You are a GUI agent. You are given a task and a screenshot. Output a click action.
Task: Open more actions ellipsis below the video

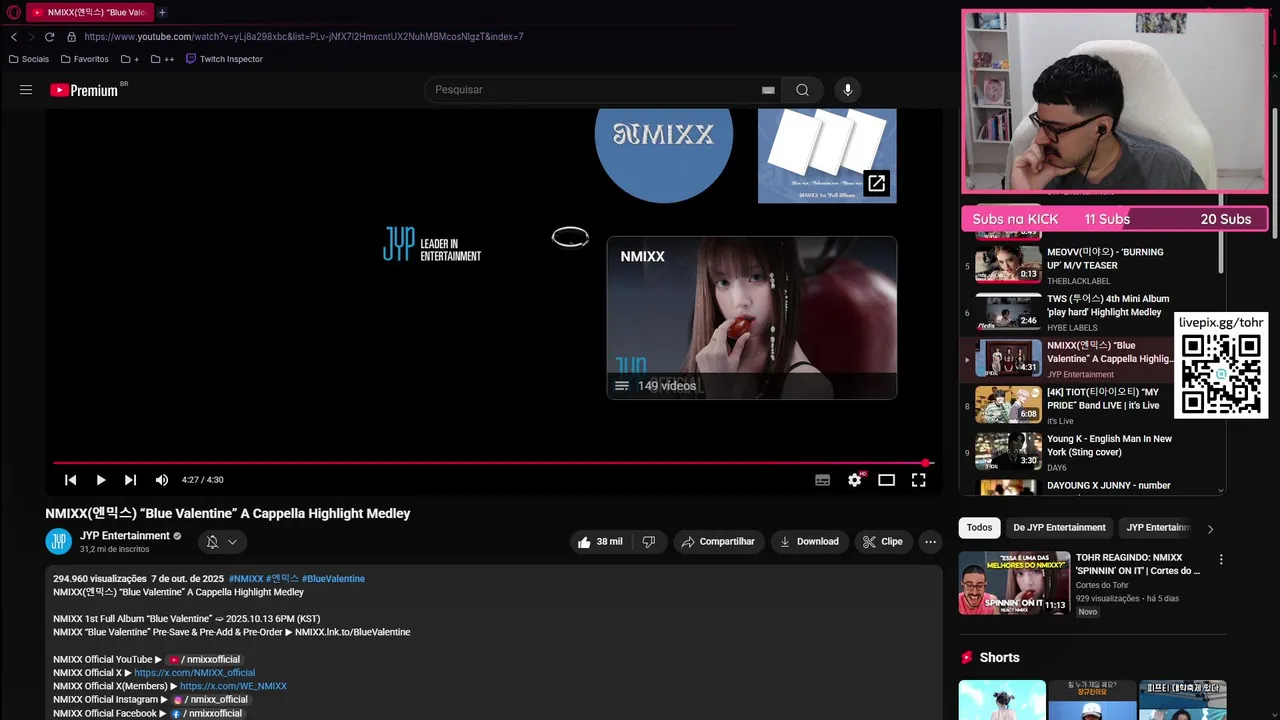[x=930, y=542]
